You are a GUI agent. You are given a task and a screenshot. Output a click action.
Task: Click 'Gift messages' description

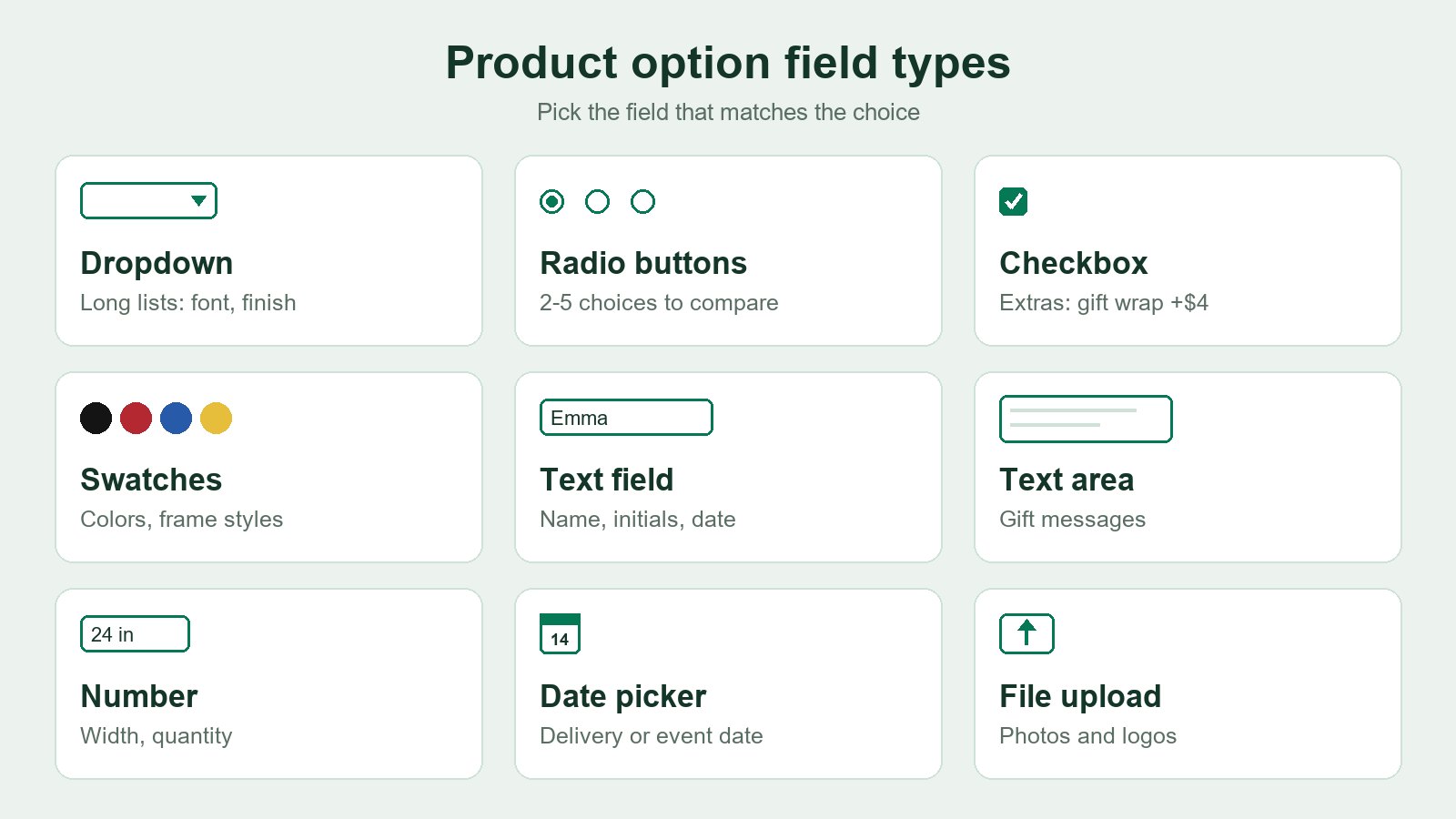click(x=1073, y=520)
